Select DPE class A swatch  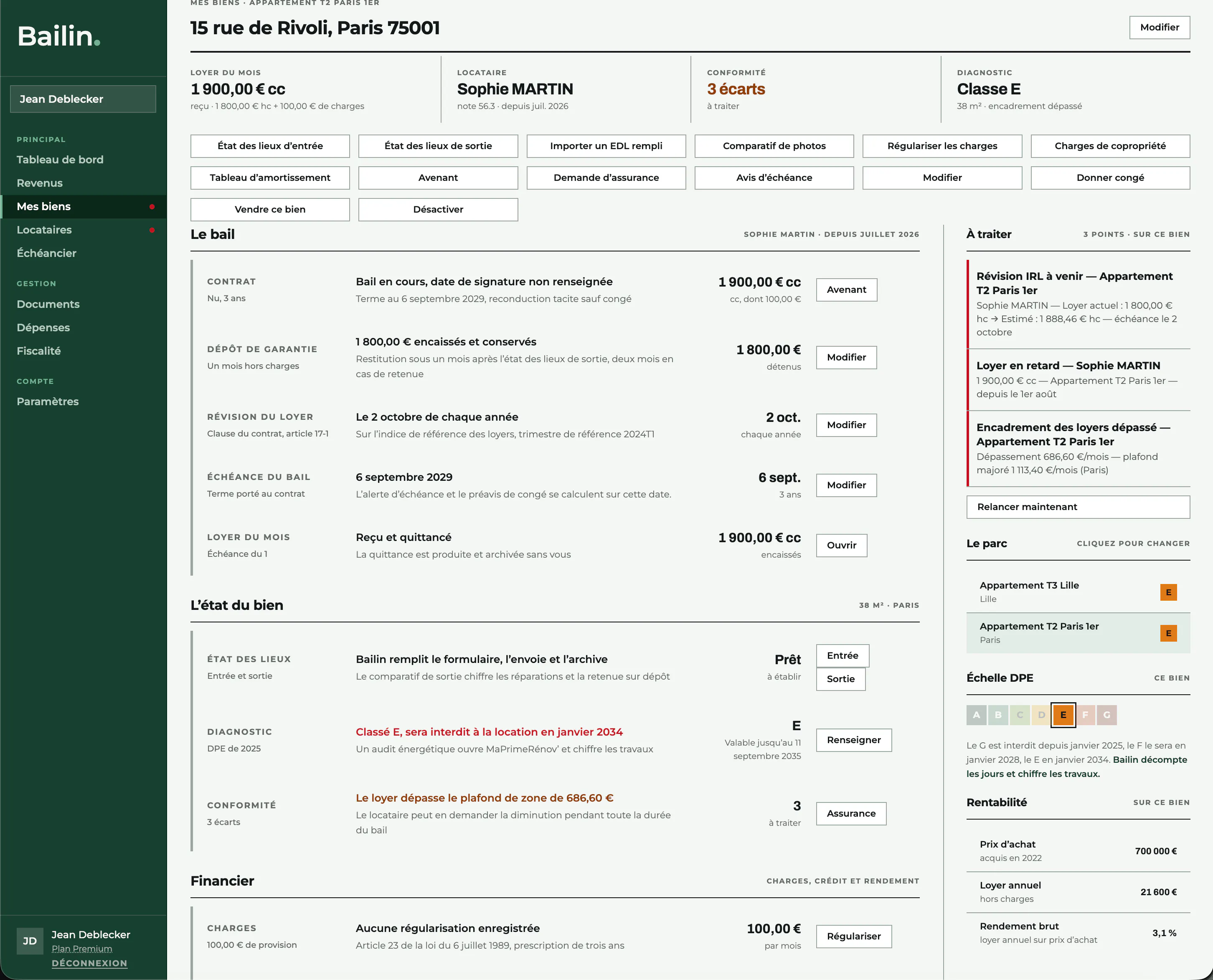(x=977, y=715)
